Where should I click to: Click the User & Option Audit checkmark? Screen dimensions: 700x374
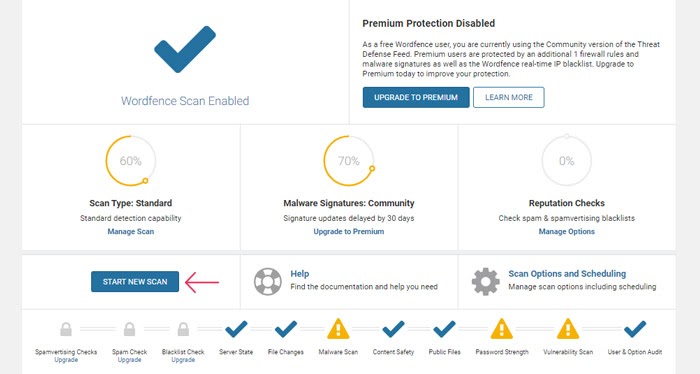click(635, 329)
